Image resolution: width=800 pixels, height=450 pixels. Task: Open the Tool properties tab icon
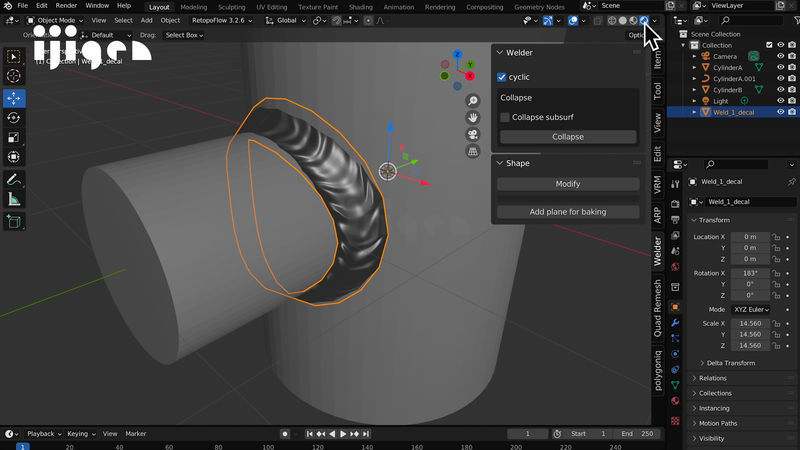[x=675, y=184]
